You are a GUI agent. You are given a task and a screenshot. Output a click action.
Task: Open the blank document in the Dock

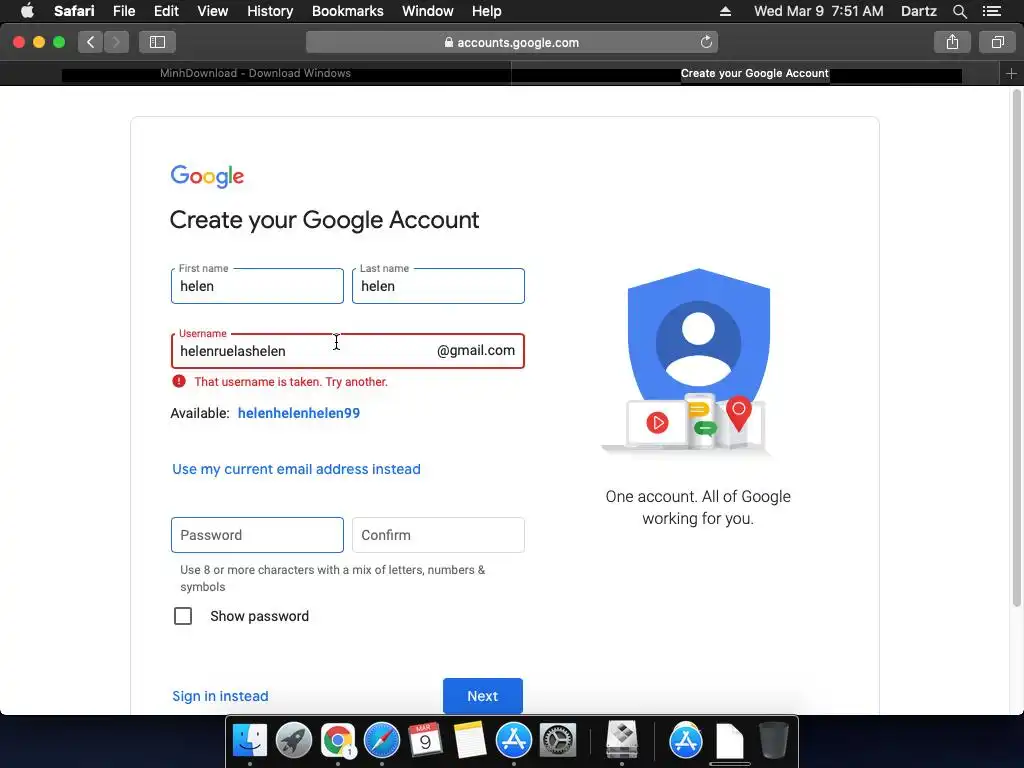tap(729, 741)
